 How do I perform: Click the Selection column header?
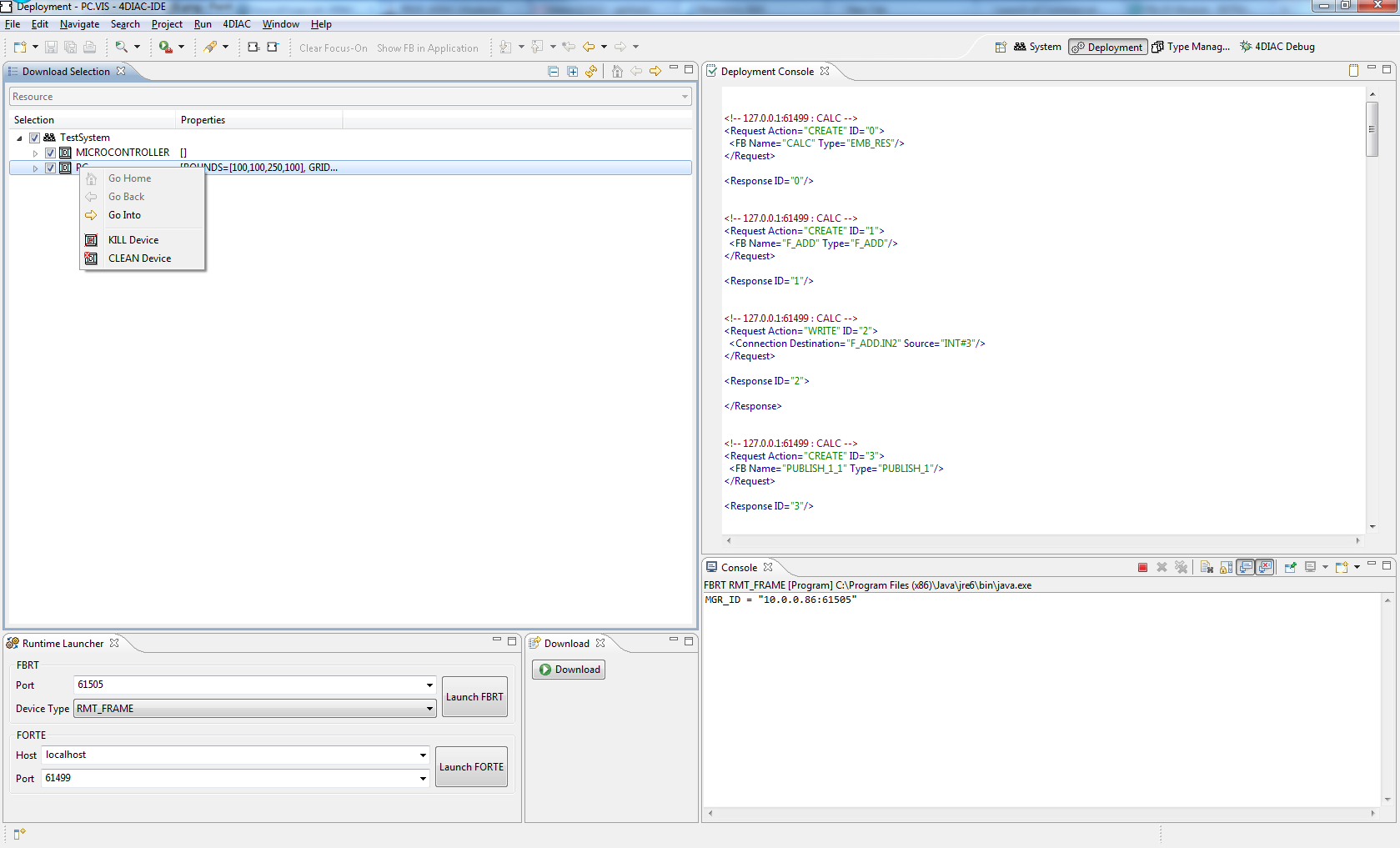click(92, 120)
